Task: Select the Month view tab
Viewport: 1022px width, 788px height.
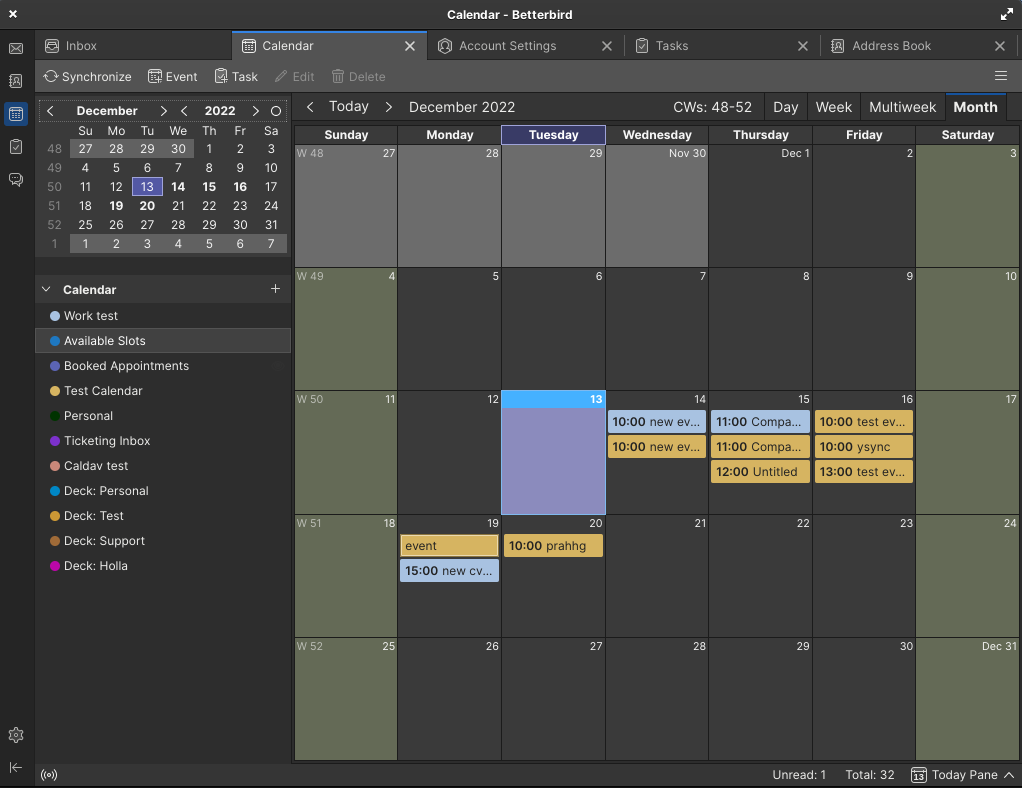Action: pos(975,107)
